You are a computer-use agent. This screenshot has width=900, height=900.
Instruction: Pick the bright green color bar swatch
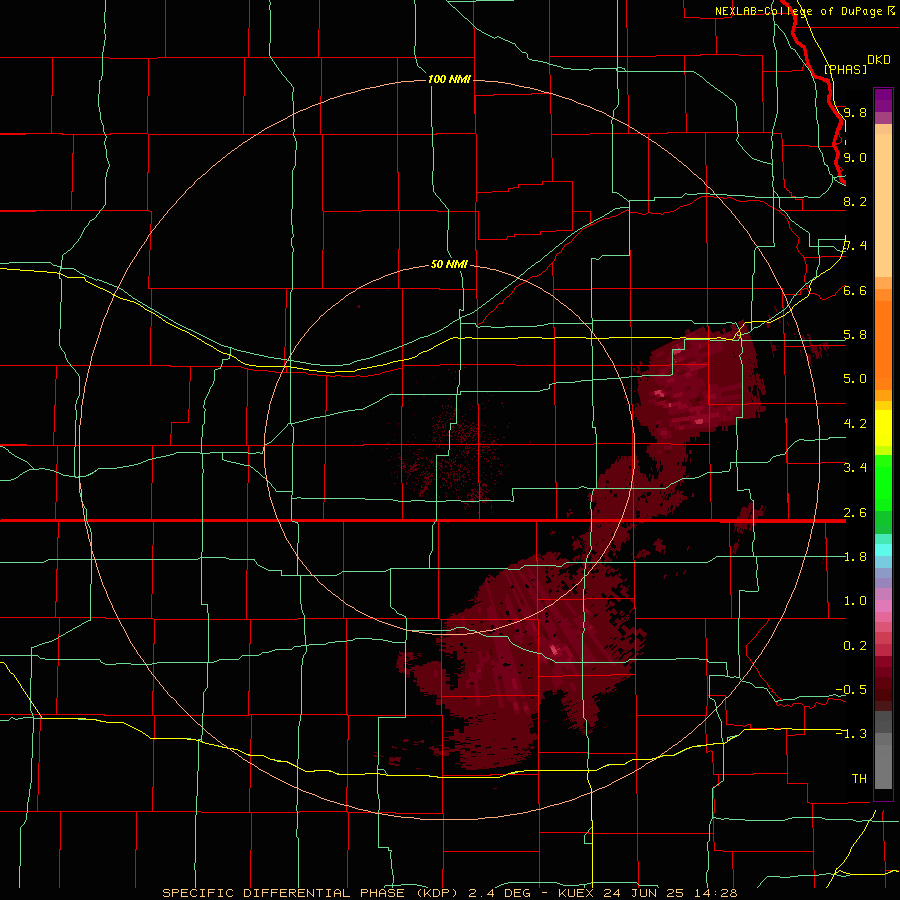click(883, 483)
